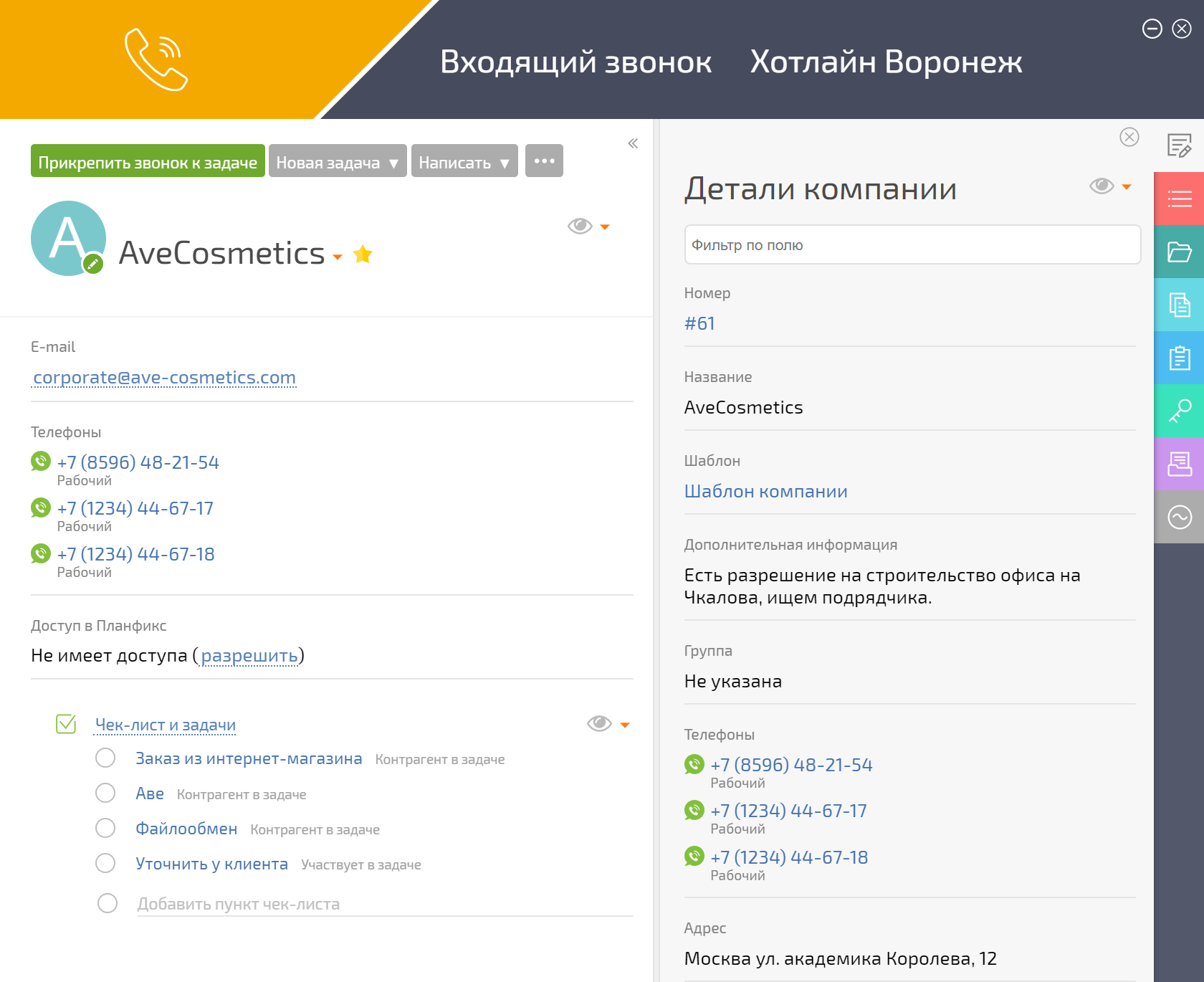Open the Написать dropdown button

coord(464,161)
